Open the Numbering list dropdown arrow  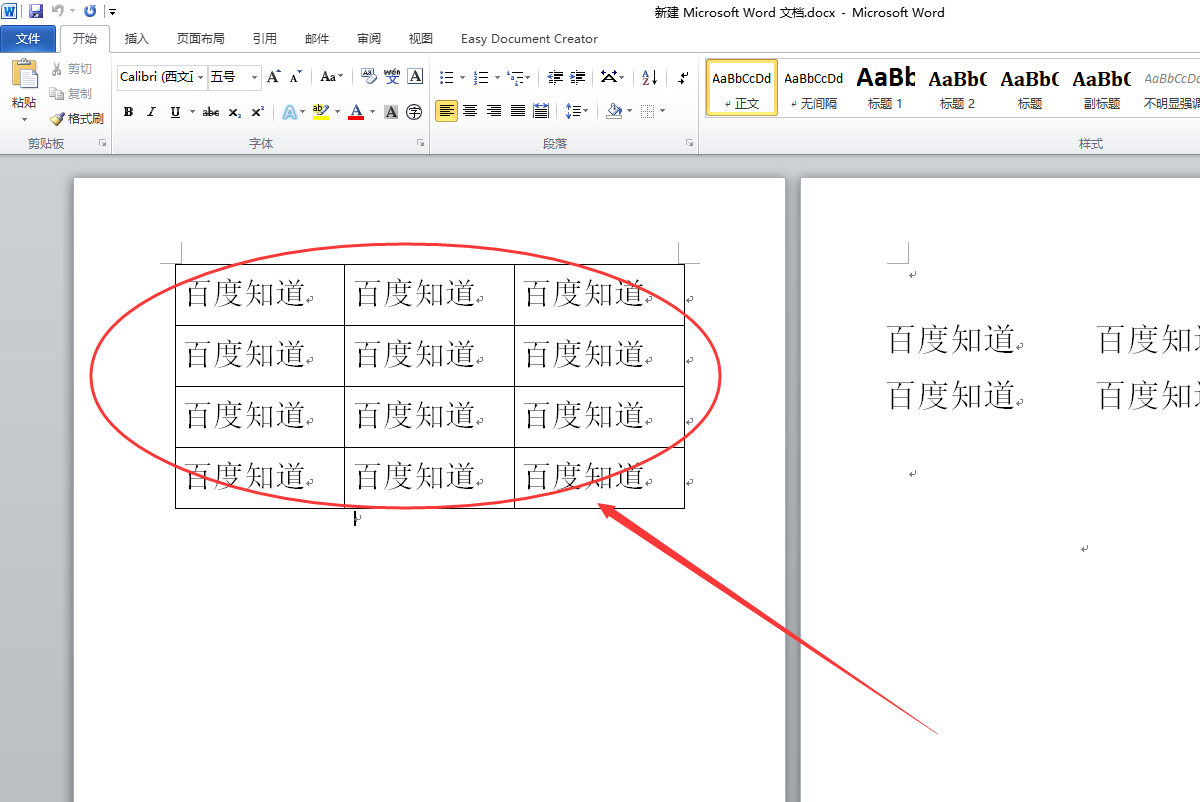pos(497,77)
